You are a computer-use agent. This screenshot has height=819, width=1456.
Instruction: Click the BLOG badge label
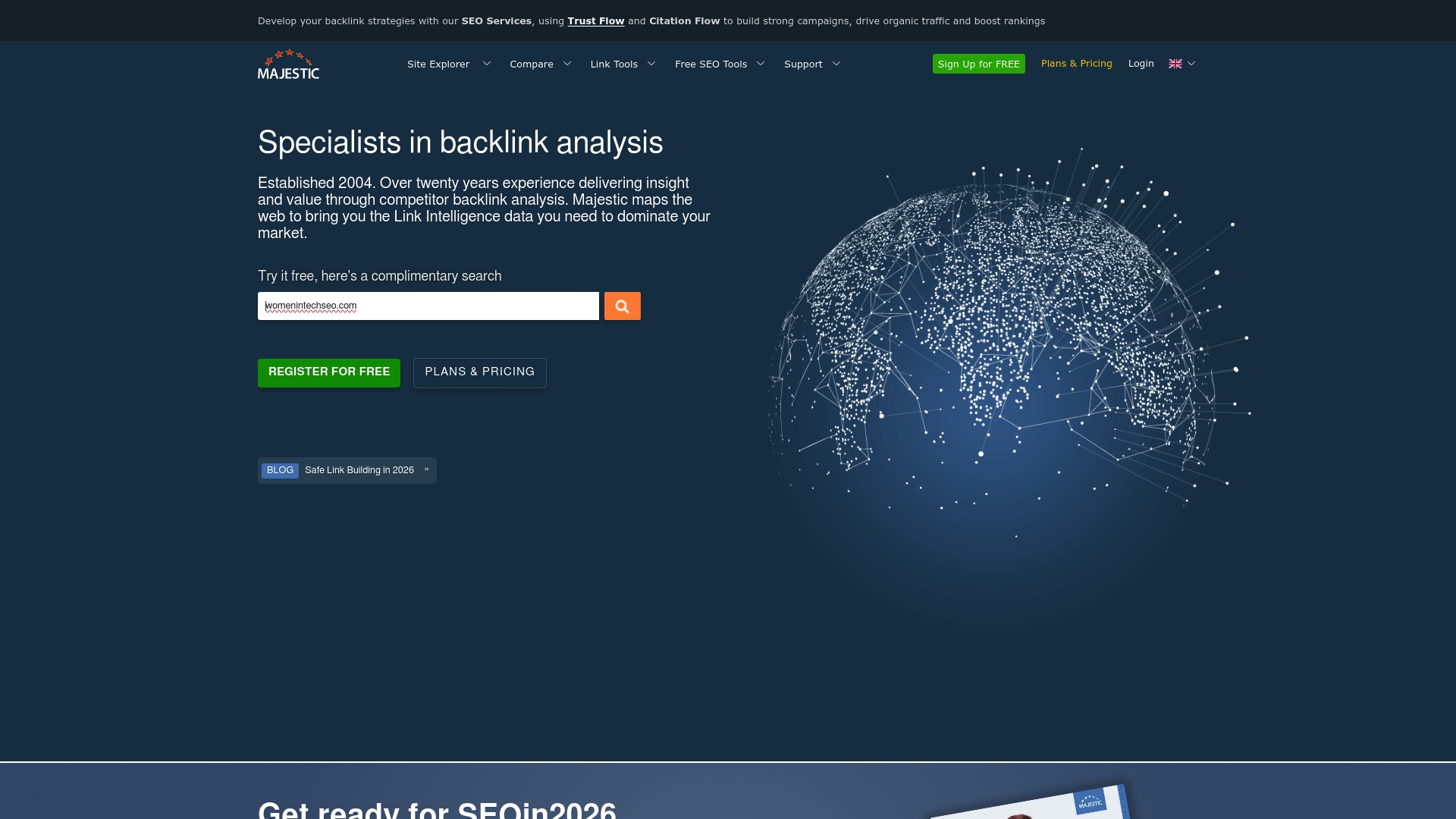280,470
